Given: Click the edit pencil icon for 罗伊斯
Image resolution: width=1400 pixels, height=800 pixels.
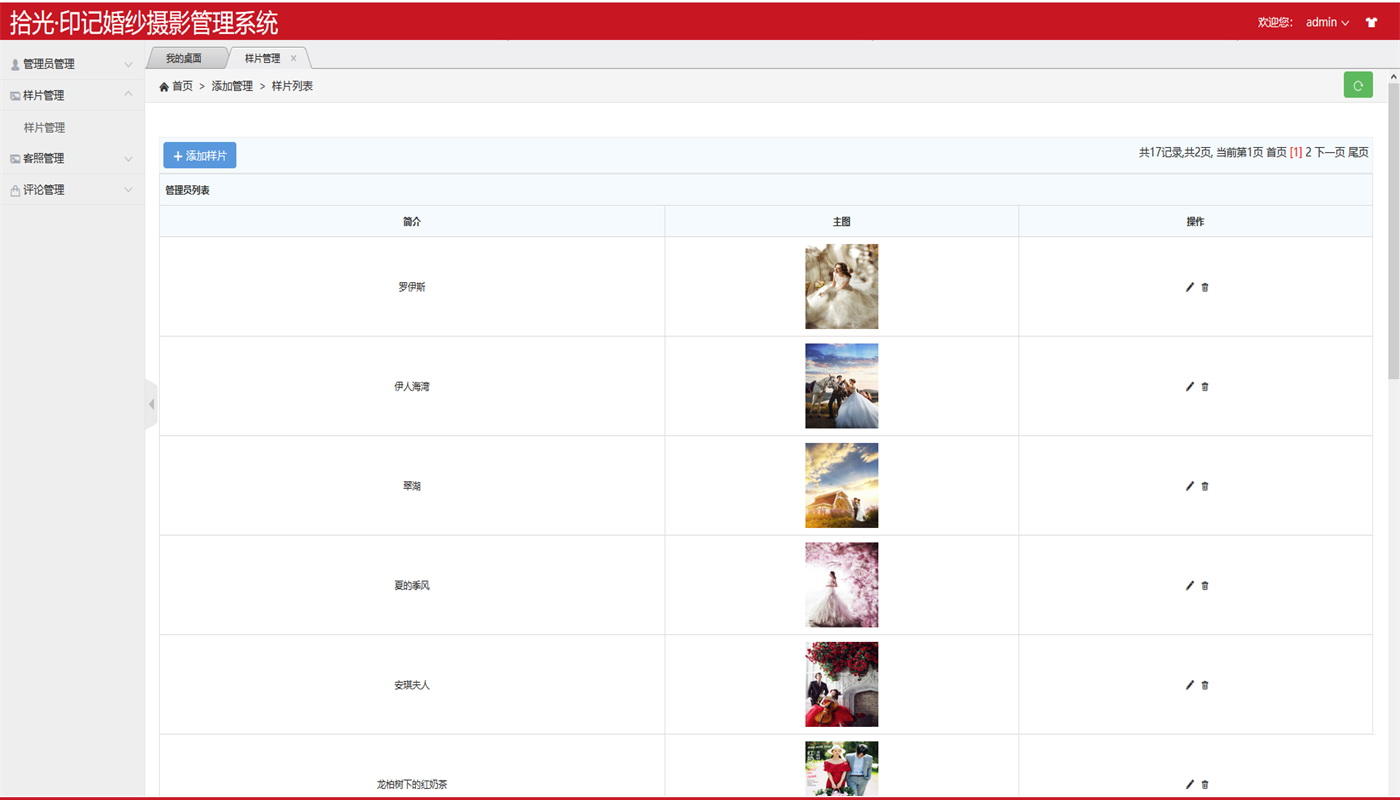Looking at the screenshot, I should pos(1189,287).
